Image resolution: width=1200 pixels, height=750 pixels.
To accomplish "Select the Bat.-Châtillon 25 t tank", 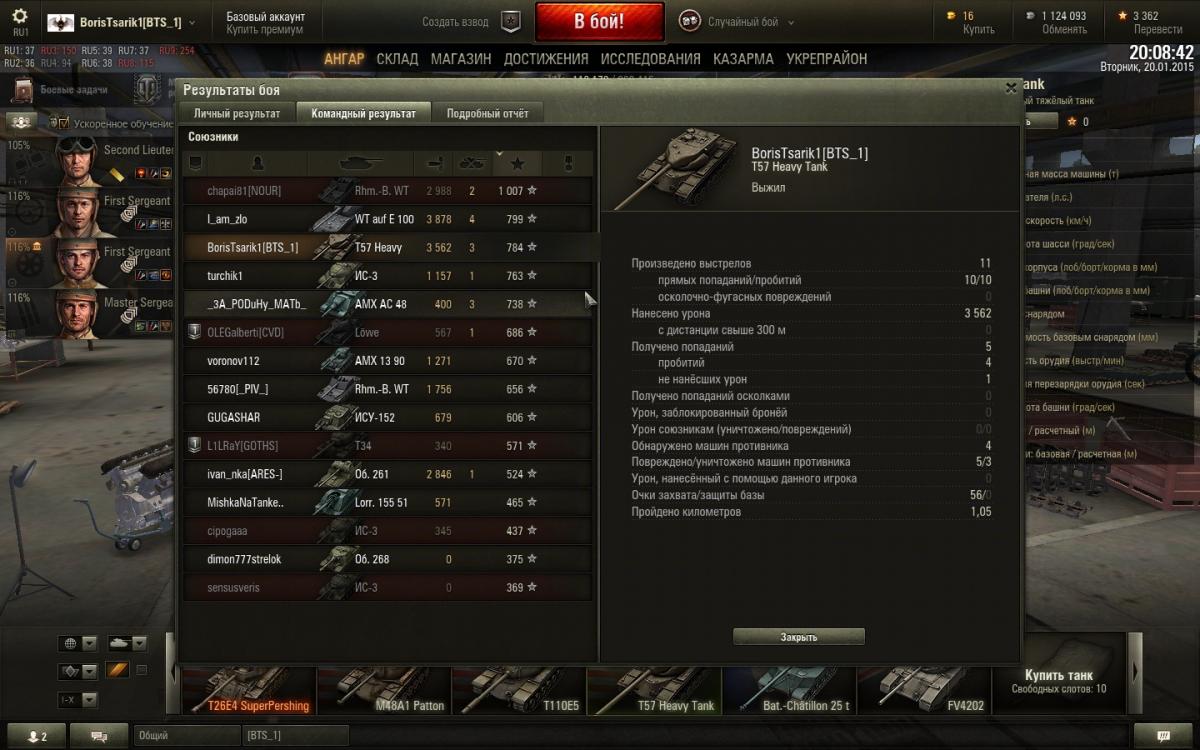I will pyautogui.click(x=789, y=690).
